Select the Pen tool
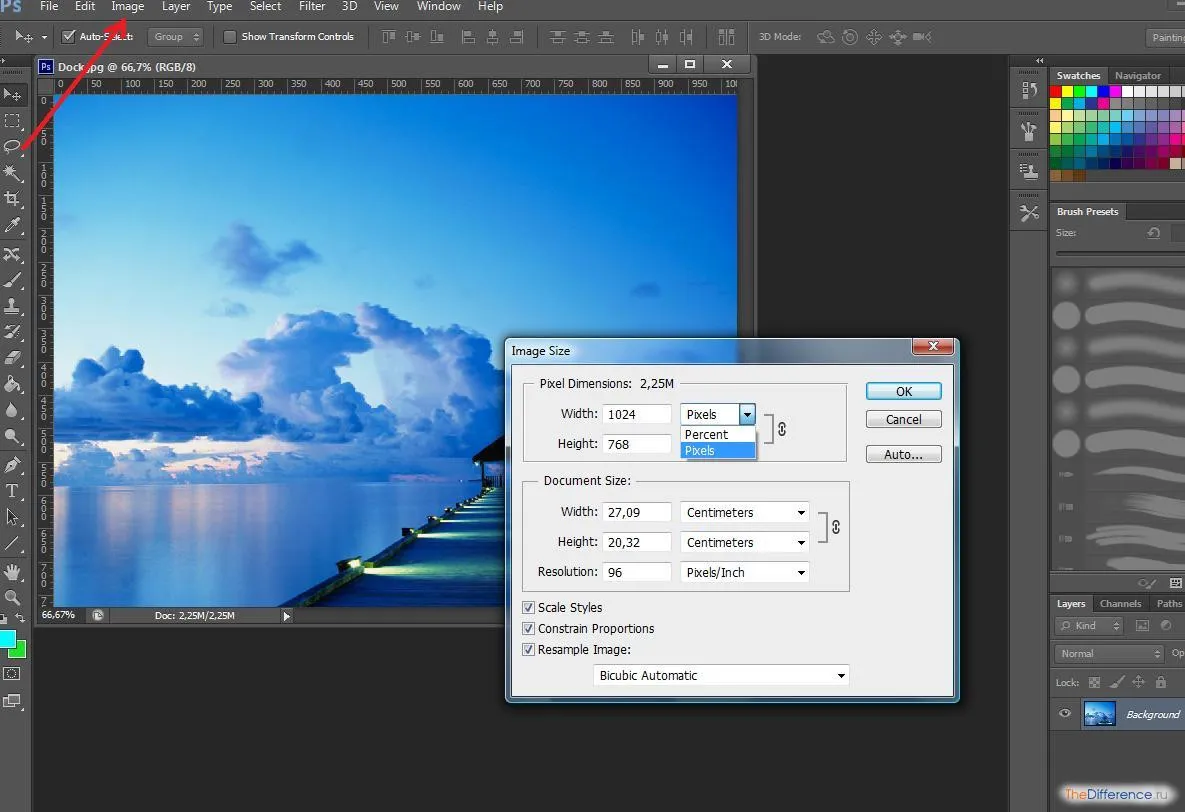The image size is (1185, 812). point(12,464)
